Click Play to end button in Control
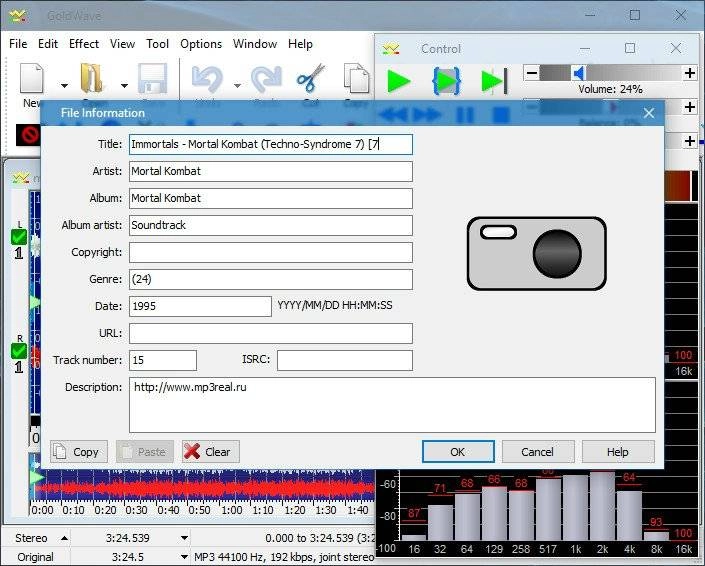 click(494, 81)
